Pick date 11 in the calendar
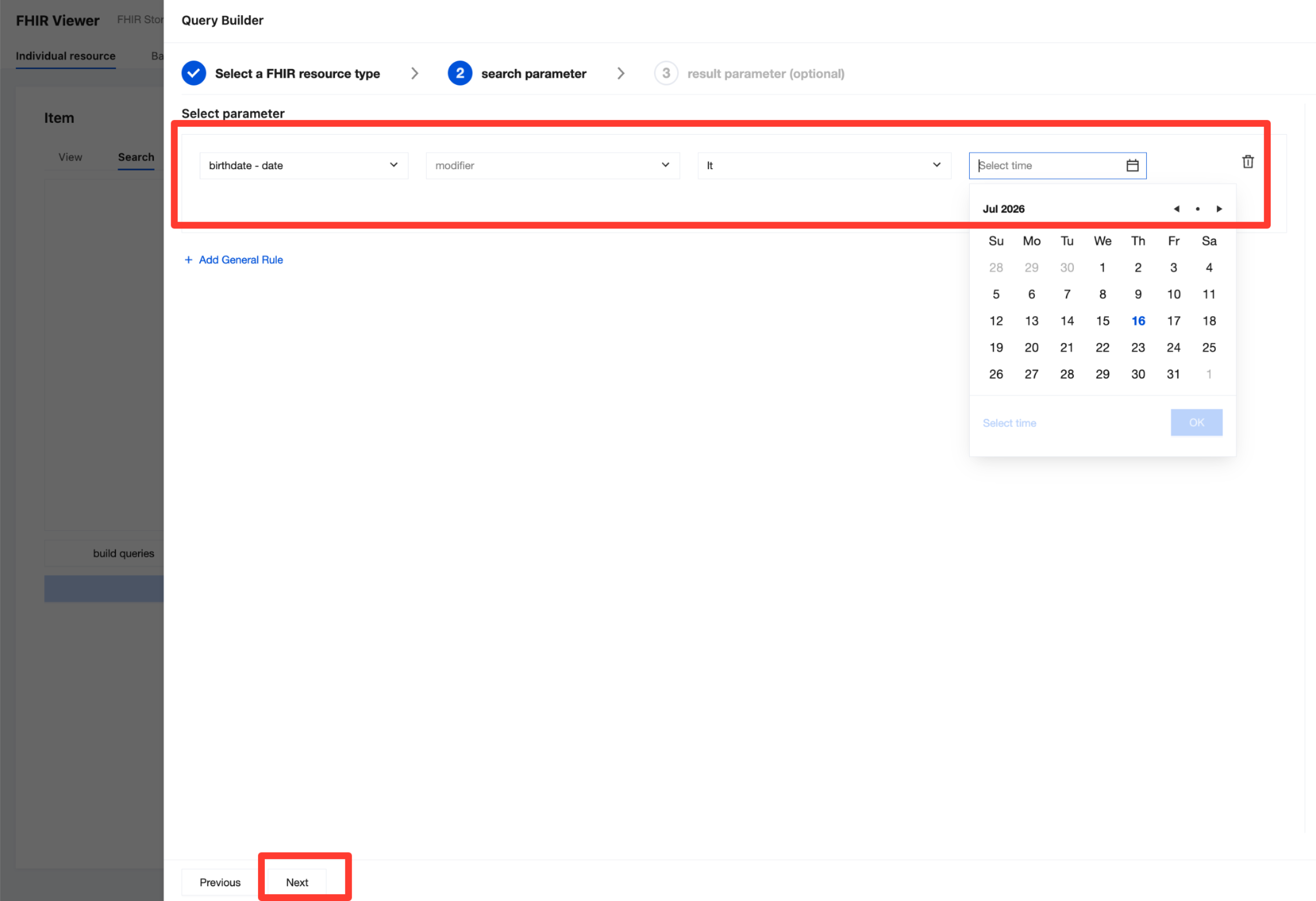Screen dimensions: 1316x901 1209,295
